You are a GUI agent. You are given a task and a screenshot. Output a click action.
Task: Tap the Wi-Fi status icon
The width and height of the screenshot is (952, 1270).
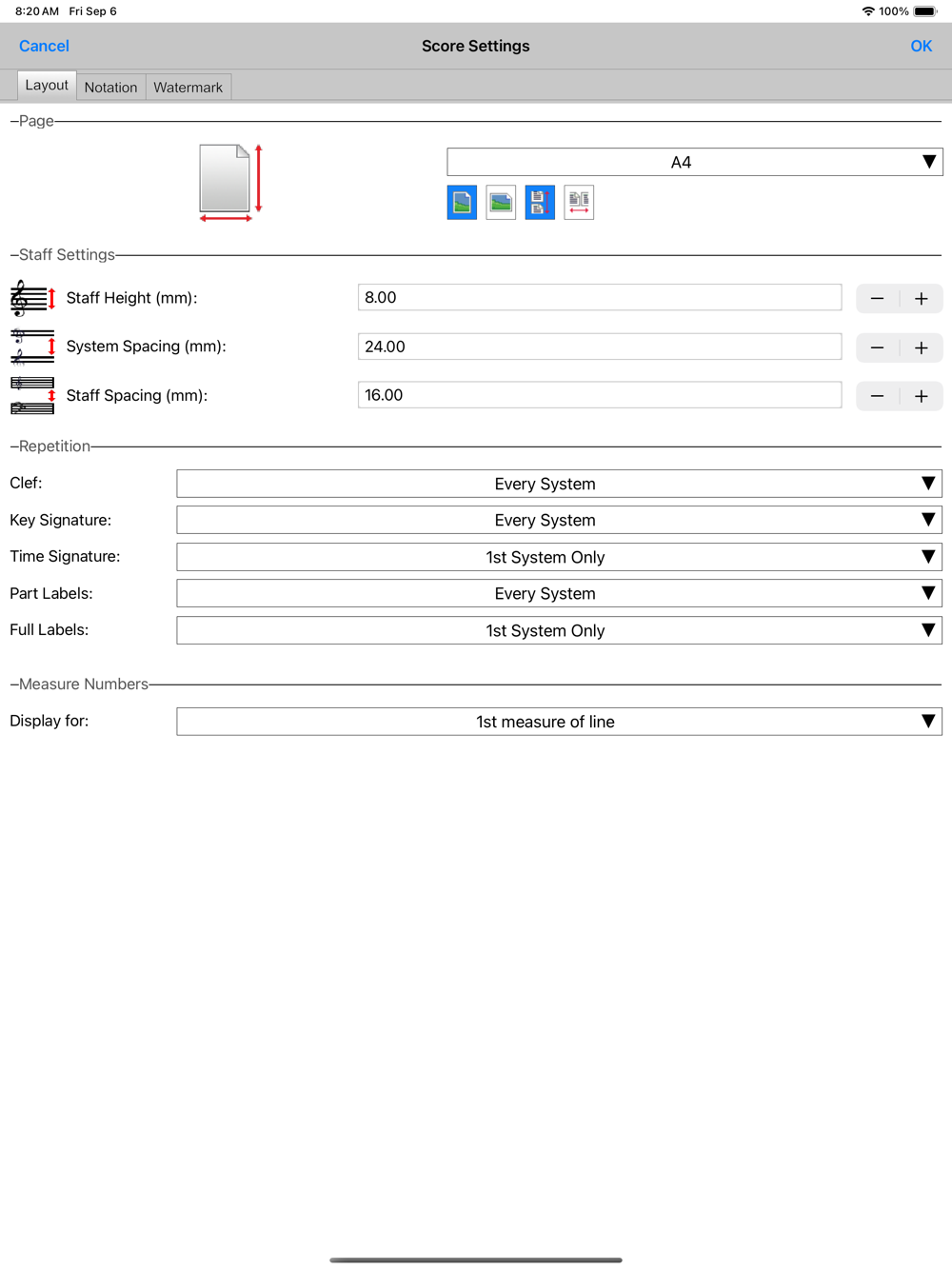pyautogui.click(x=868, y=11)
